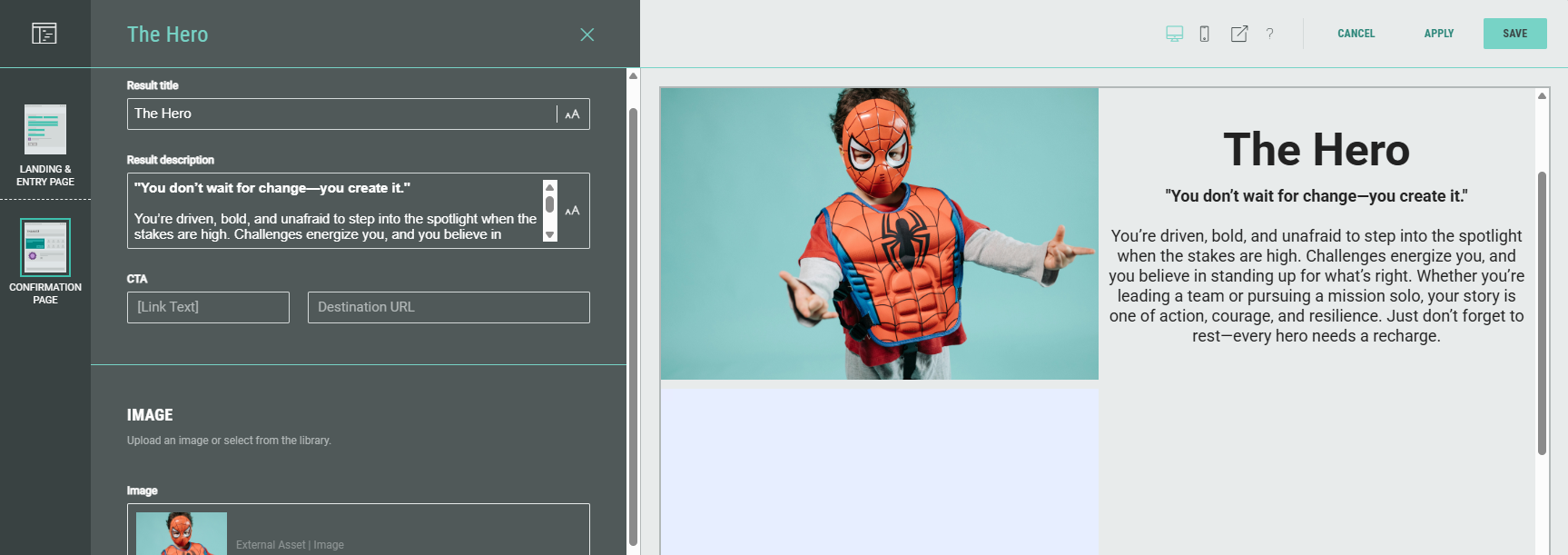Screen dimensions: 1568x555
Task: Click the Cancel button
Action: [1356, 34]
